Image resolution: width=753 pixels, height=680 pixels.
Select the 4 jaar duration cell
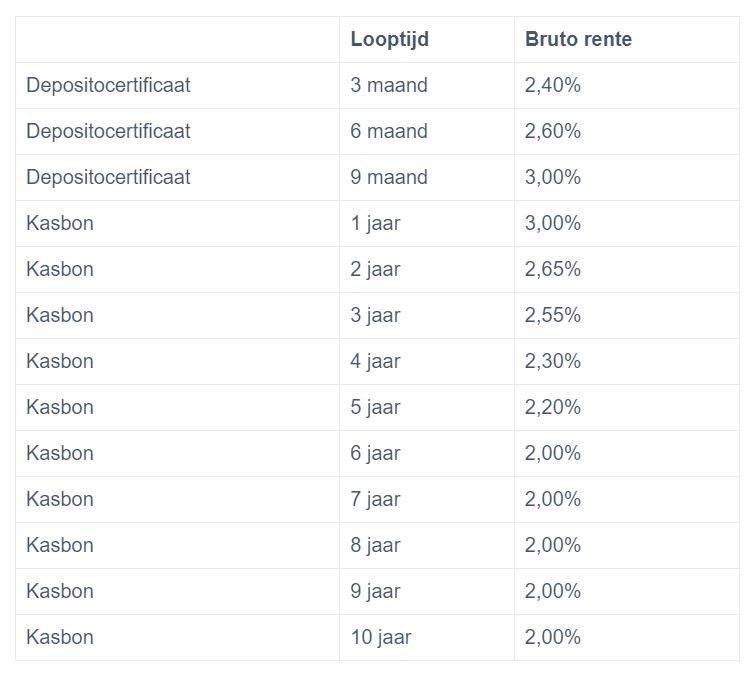tap(375, 362)
